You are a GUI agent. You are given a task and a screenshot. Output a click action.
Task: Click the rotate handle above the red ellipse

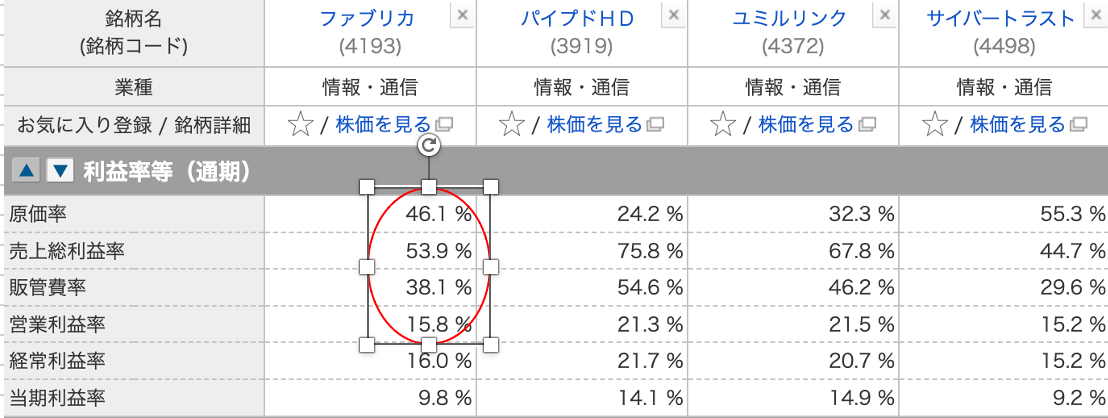pyautogui.click(x=429, y=145)
